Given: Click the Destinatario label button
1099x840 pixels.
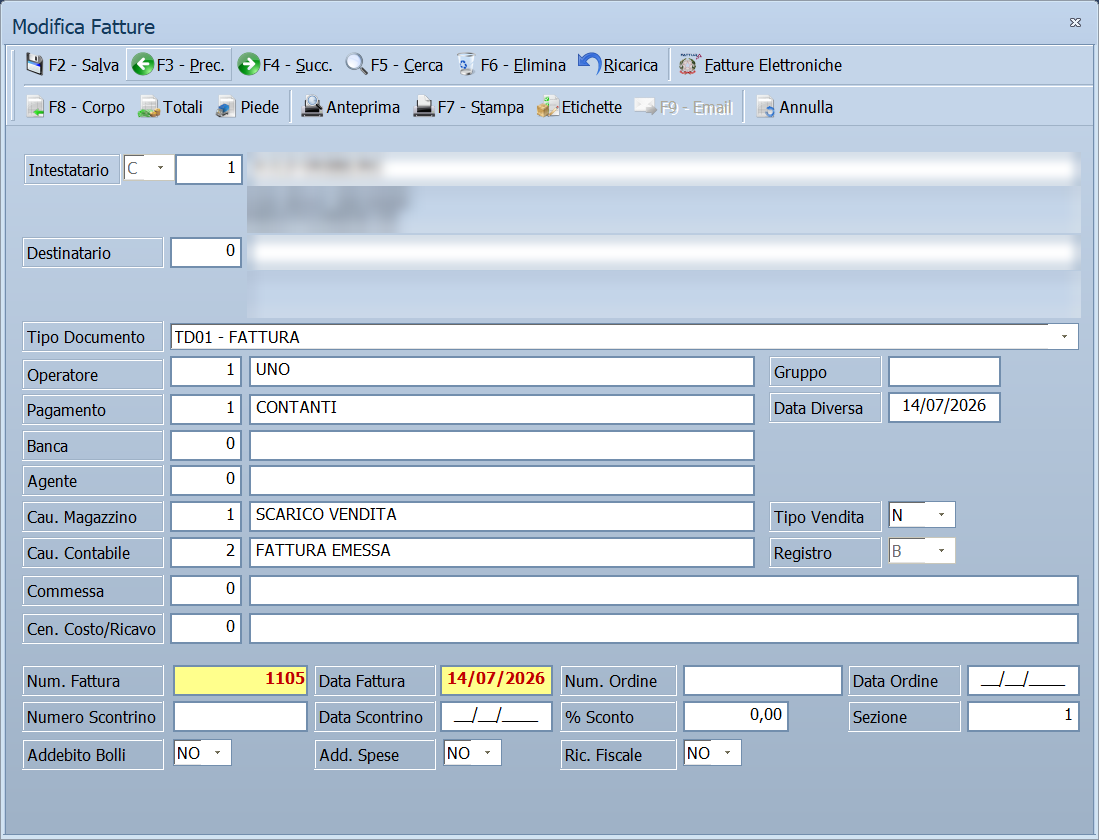Looking at the screenshot, I should point(93,253).
